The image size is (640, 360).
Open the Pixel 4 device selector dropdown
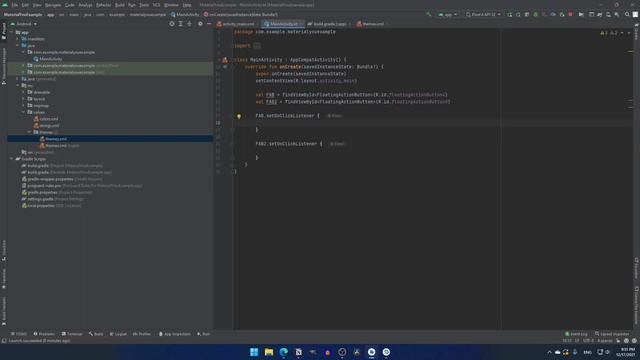click(x=483, y=15)
